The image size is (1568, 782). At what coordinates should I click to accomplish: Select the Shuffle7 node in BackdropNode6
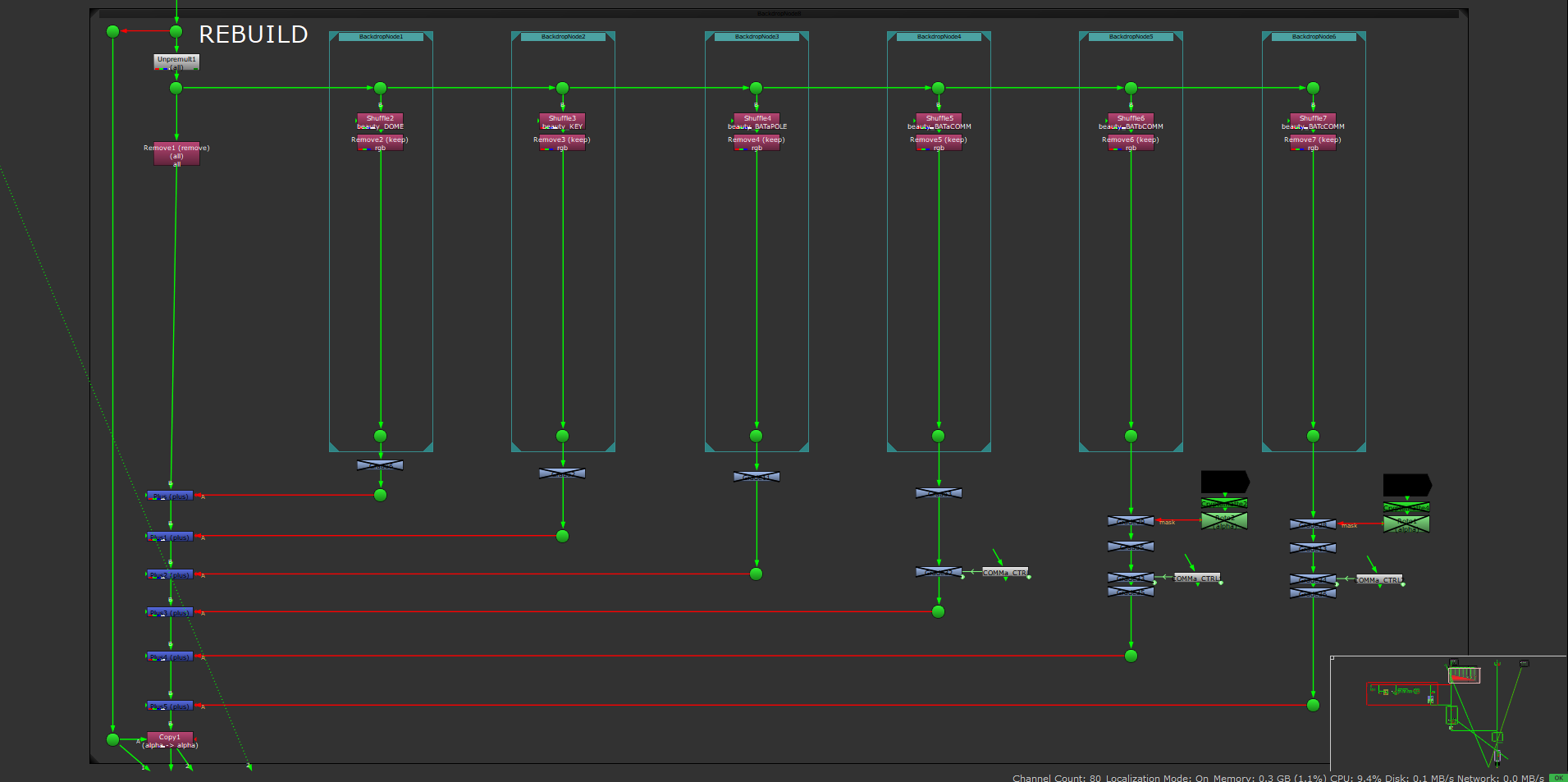(x=1313, y=121)
